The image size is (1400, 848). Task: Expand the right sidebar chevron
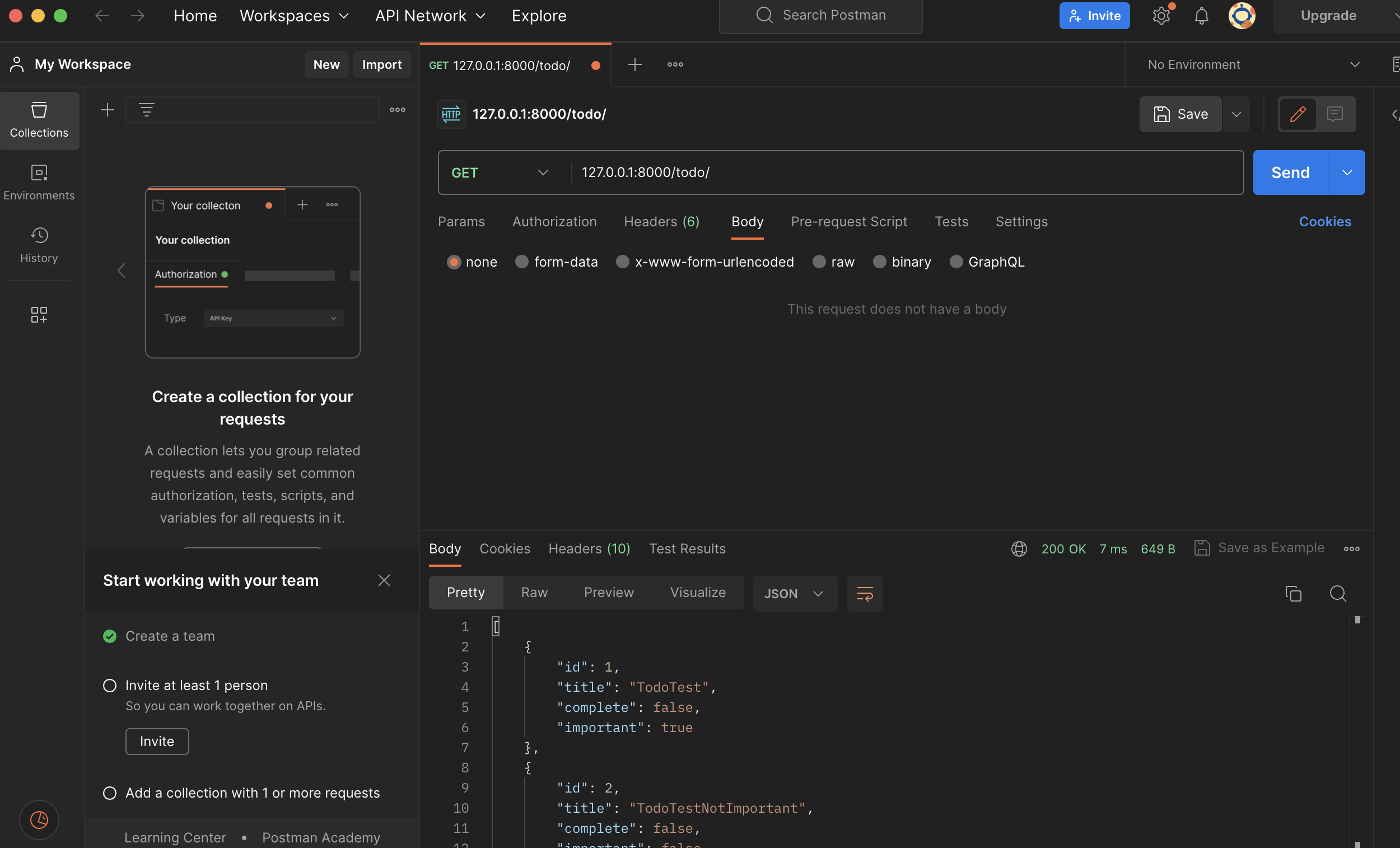[1394, 114]
